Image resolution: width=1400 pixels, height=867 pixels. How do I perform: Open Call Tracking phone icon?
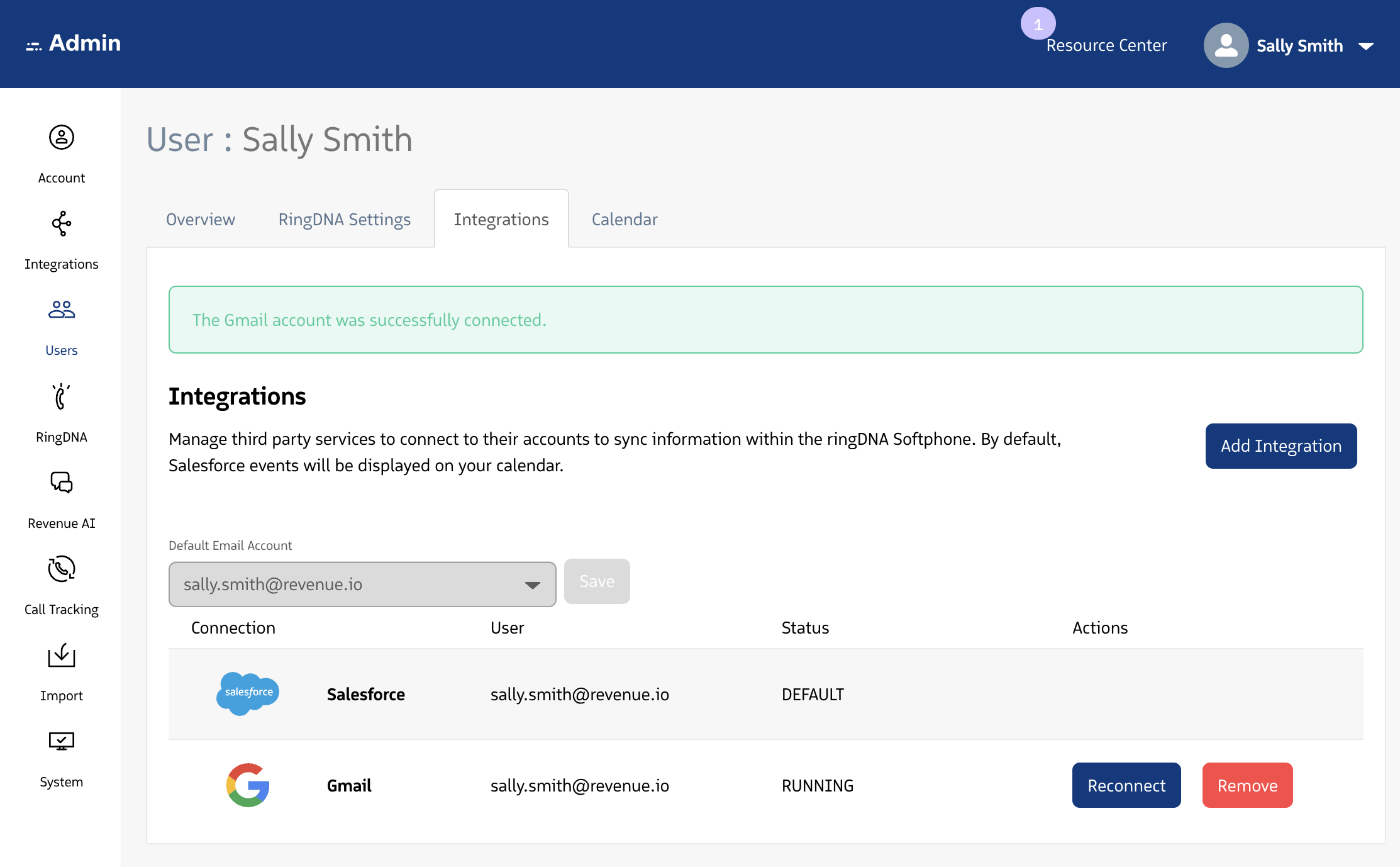coord(61,569)
